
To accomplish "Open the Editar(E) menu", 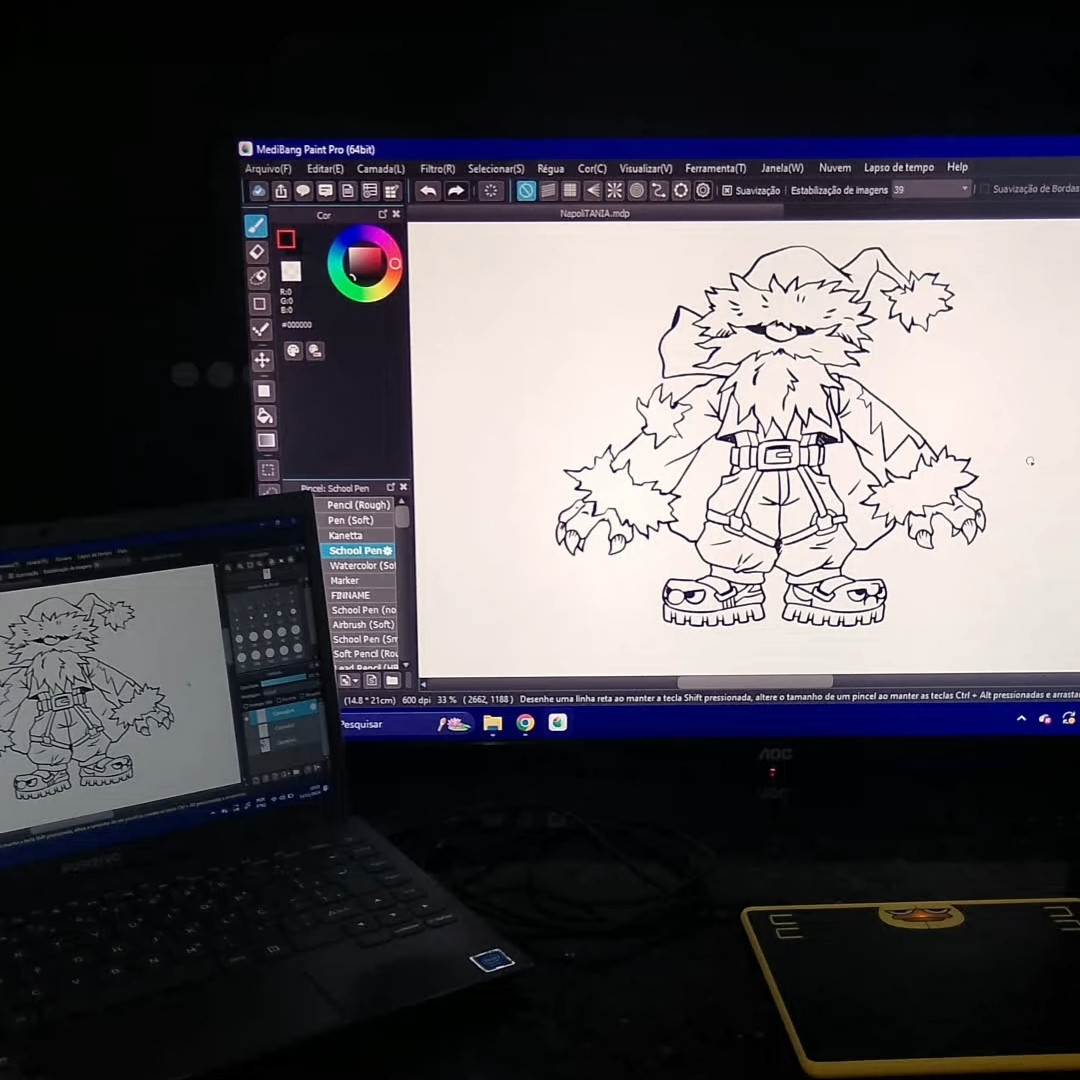I will (x=325, y=169).
